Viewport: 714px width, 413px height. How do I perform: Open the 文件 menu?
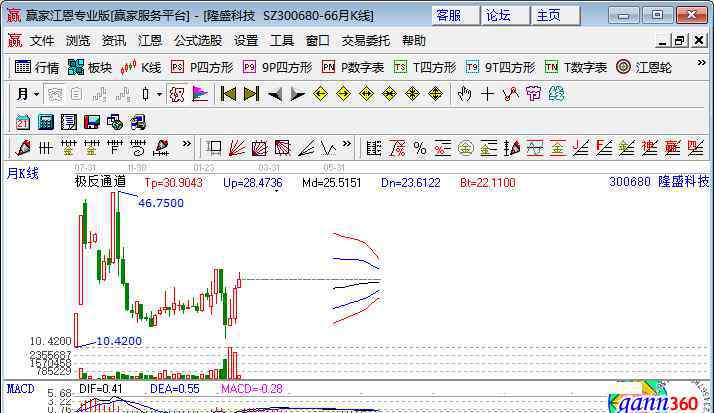click(42, 41)
